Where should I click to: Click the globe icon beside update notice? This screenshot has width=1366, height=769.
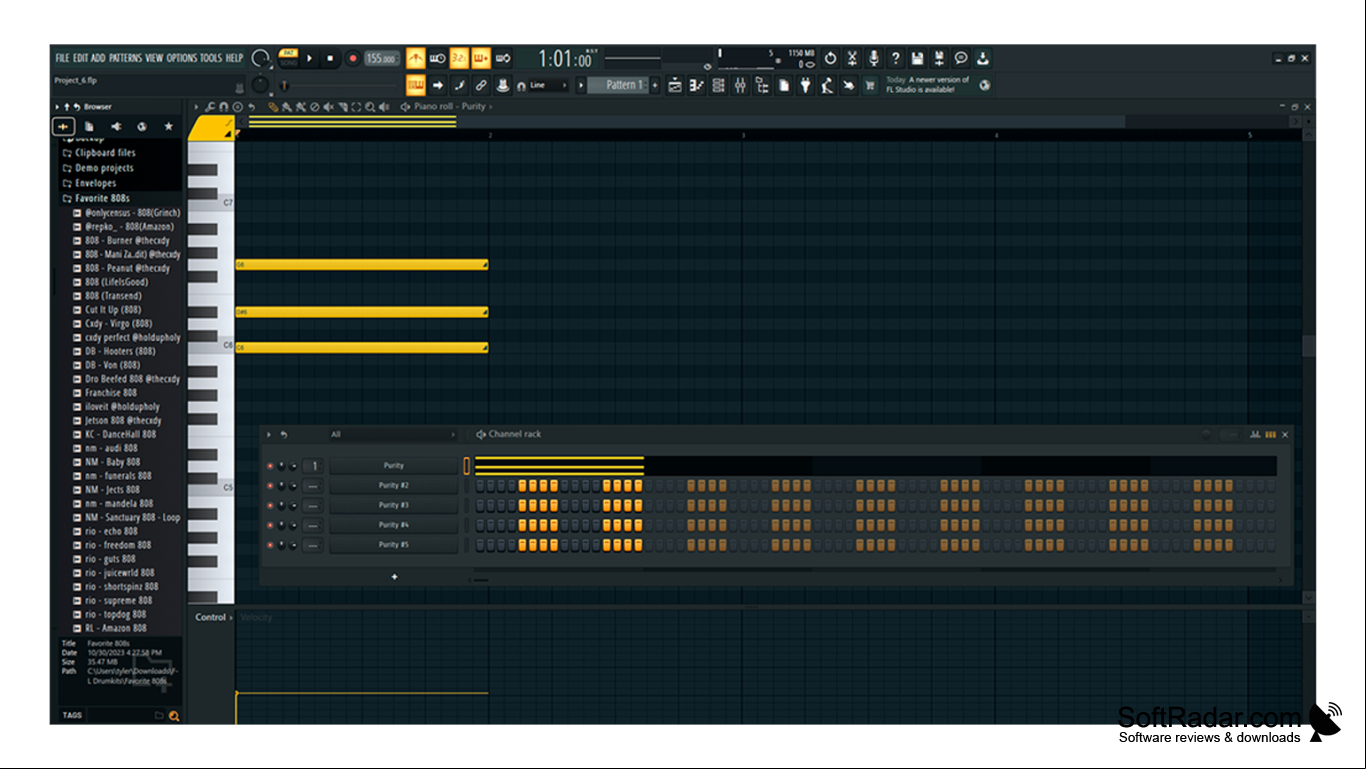point(985,86)
